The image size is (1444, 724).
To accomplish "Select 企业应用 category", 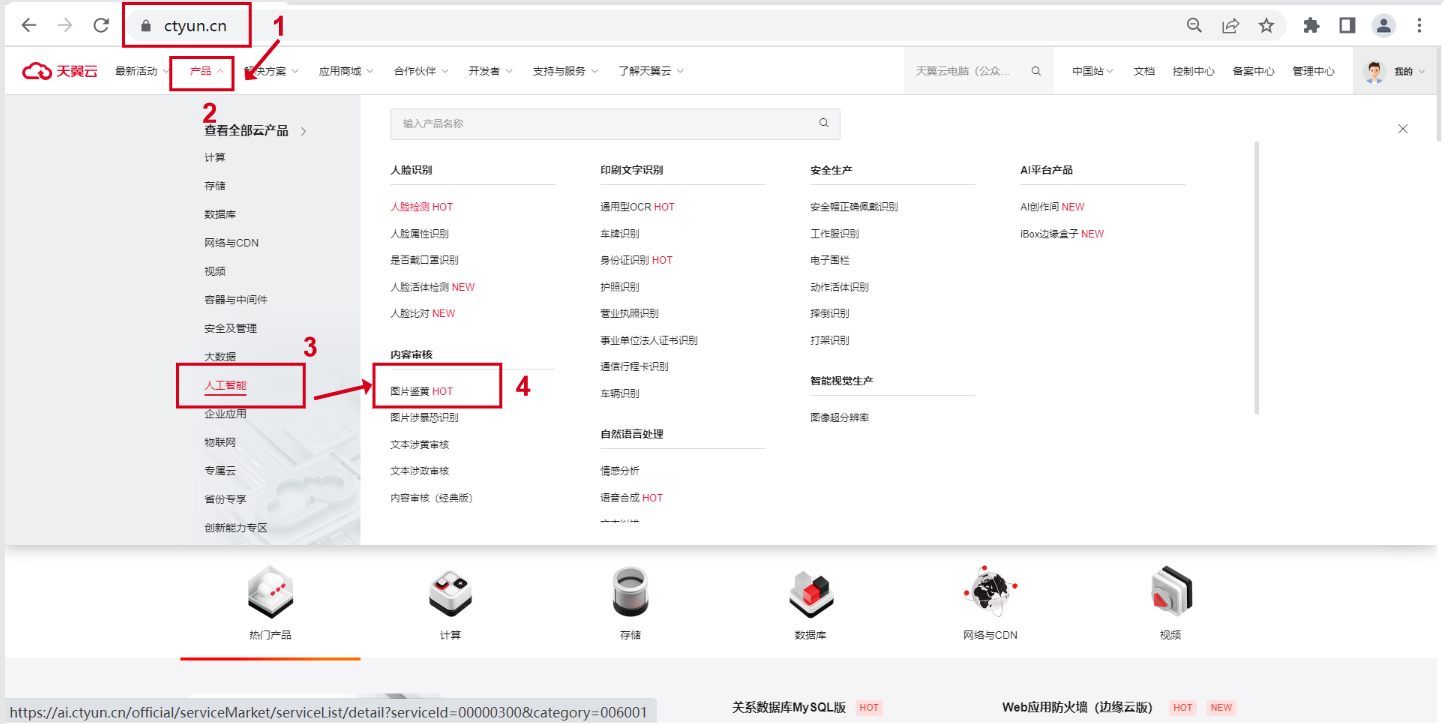I will point(225,413).
